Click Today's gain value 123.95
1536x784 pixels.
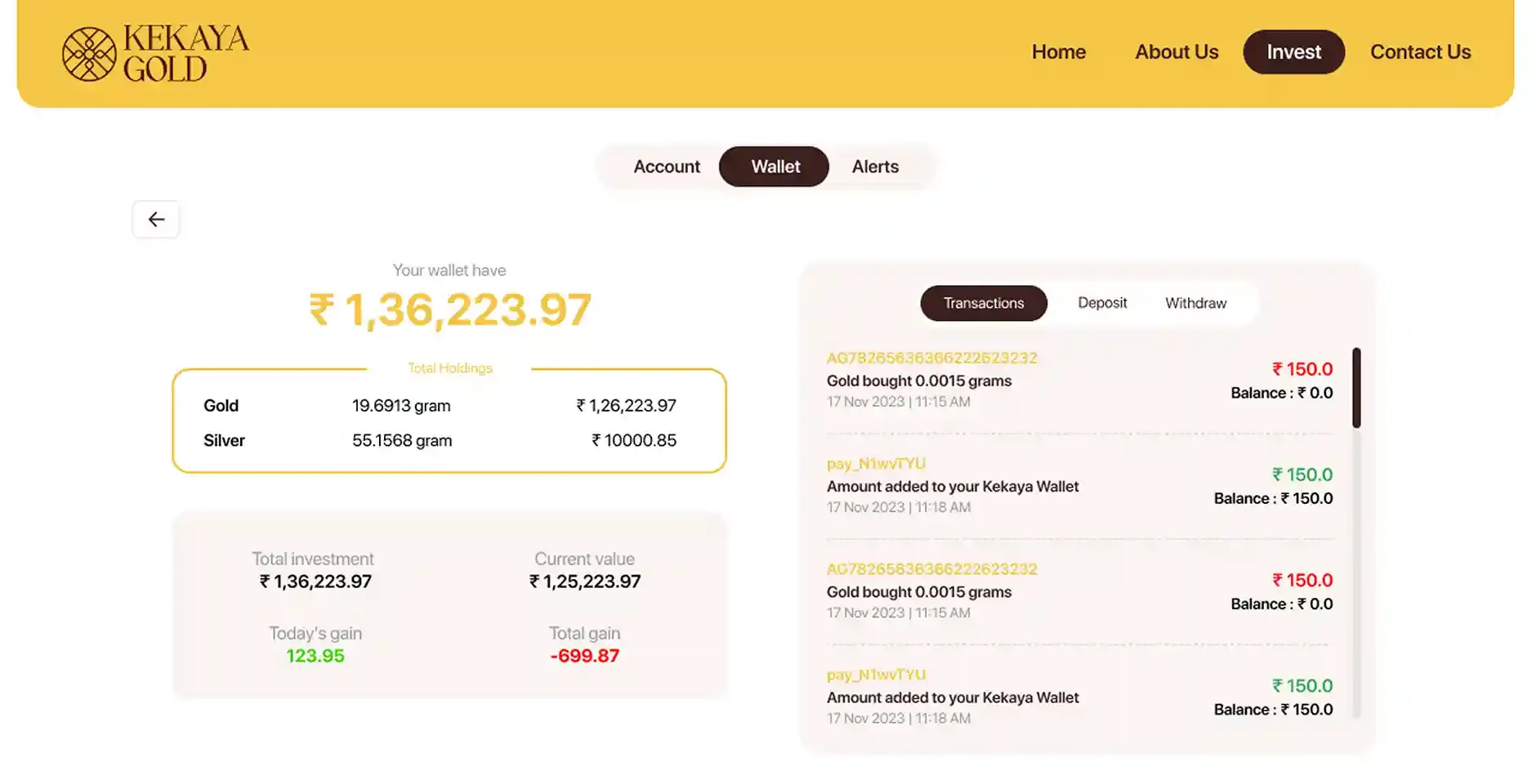tap(315, 656)
